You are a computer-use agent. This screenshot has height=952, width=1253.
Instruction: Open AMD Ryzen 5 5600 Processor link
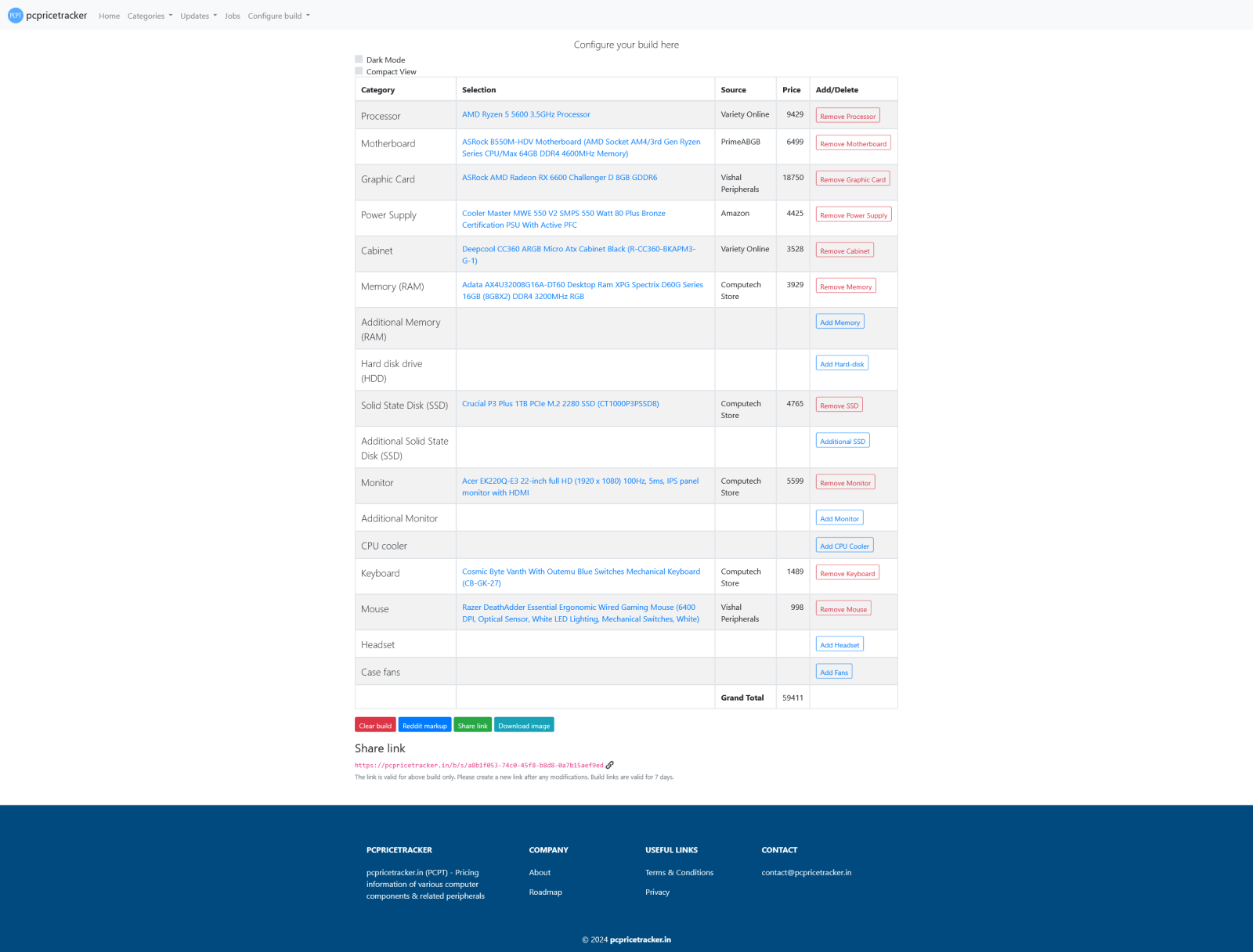[x=526, y=114]
